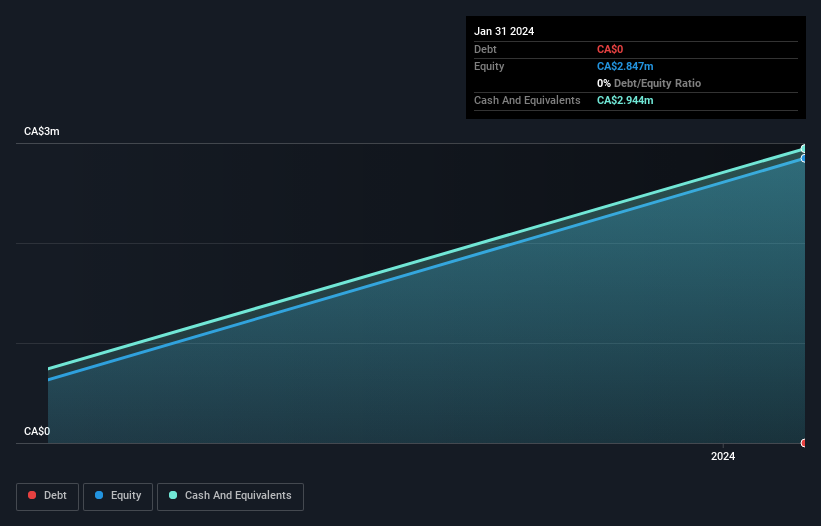821x526 pixels.
Task: Click the teal Cash And Equivalents data point
Action: click(804, 149)
